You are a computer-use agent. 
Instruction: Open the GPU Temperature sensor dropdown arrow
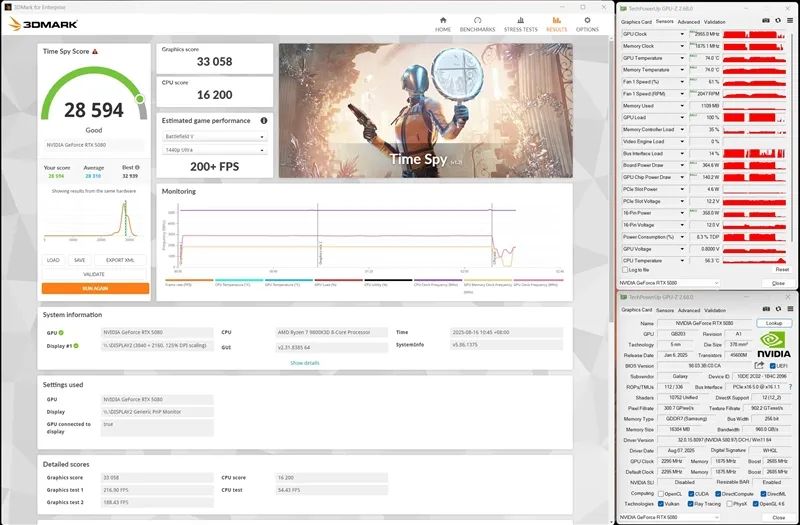tap(682, 58)
